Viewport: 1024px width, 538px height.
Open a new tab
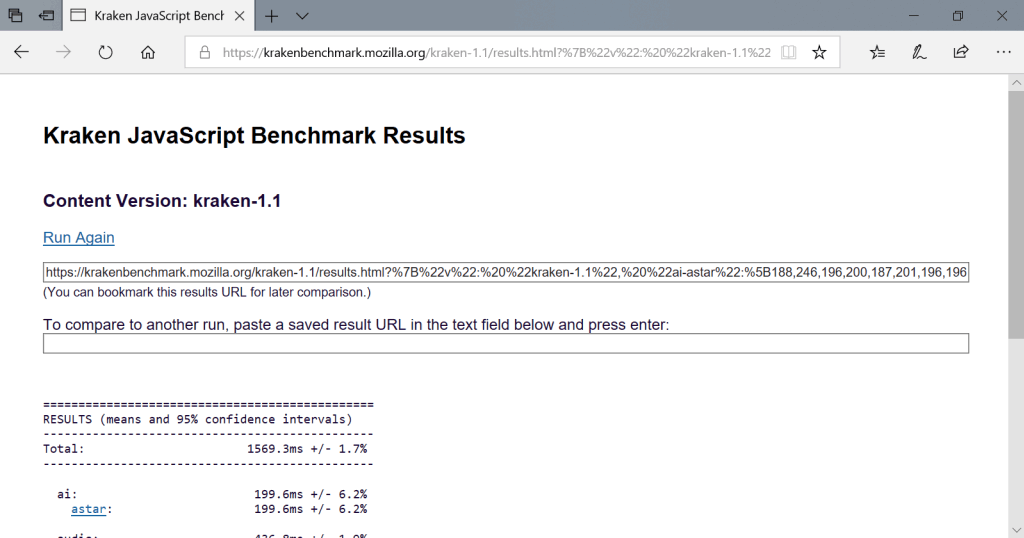272,16
